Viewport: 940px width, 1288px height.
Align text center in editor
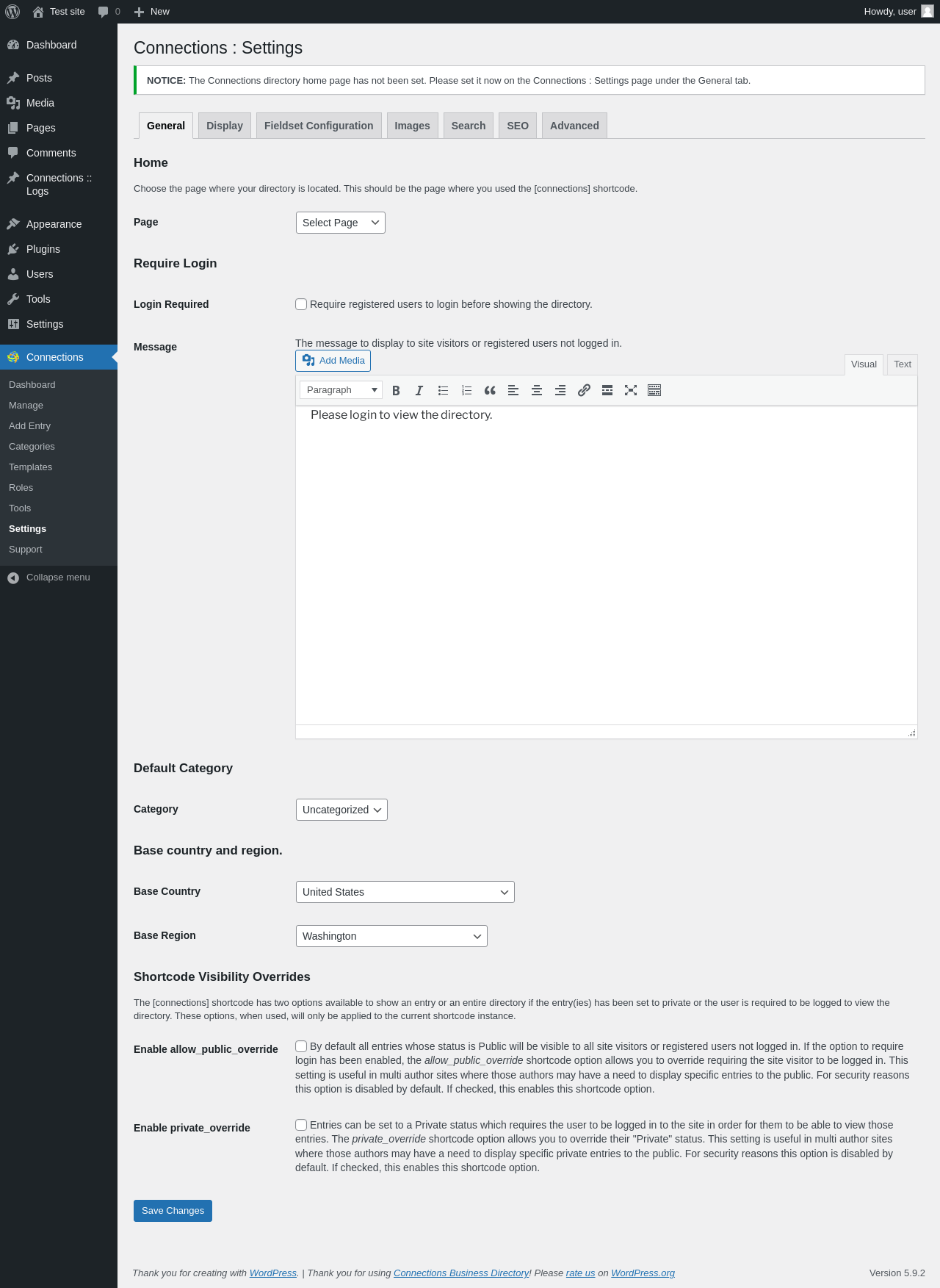(x=537, y=390)
